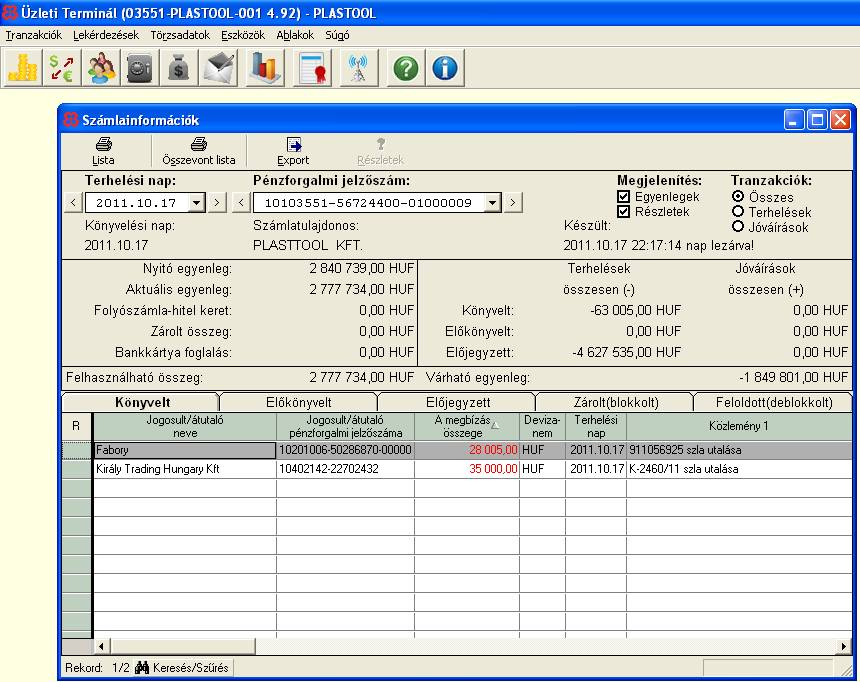Select the Király Trading Hungary Kft row
The width and height of the screenshot is (860, 682).
coord(184,468)
